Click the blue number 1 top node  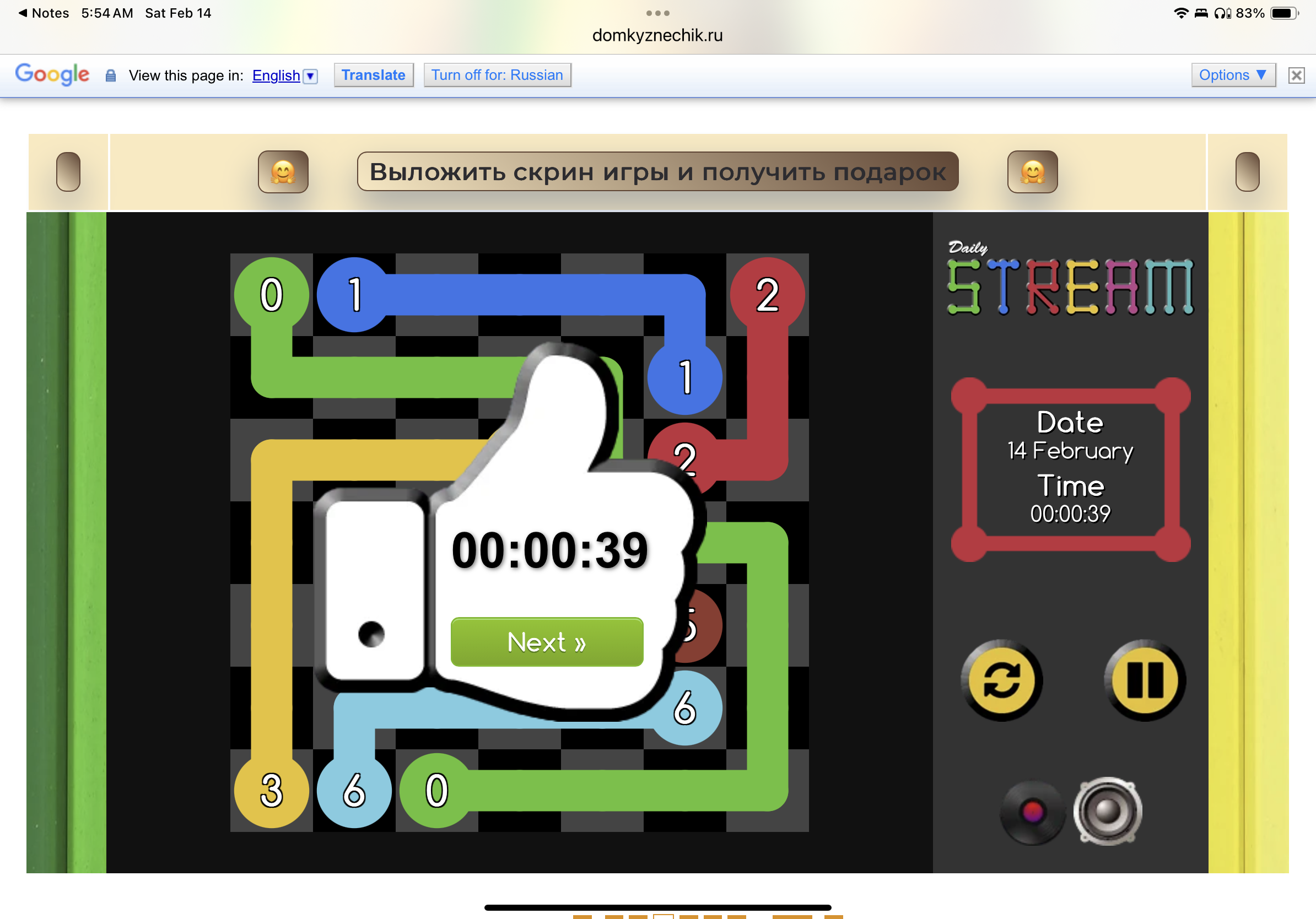(354, 295)
